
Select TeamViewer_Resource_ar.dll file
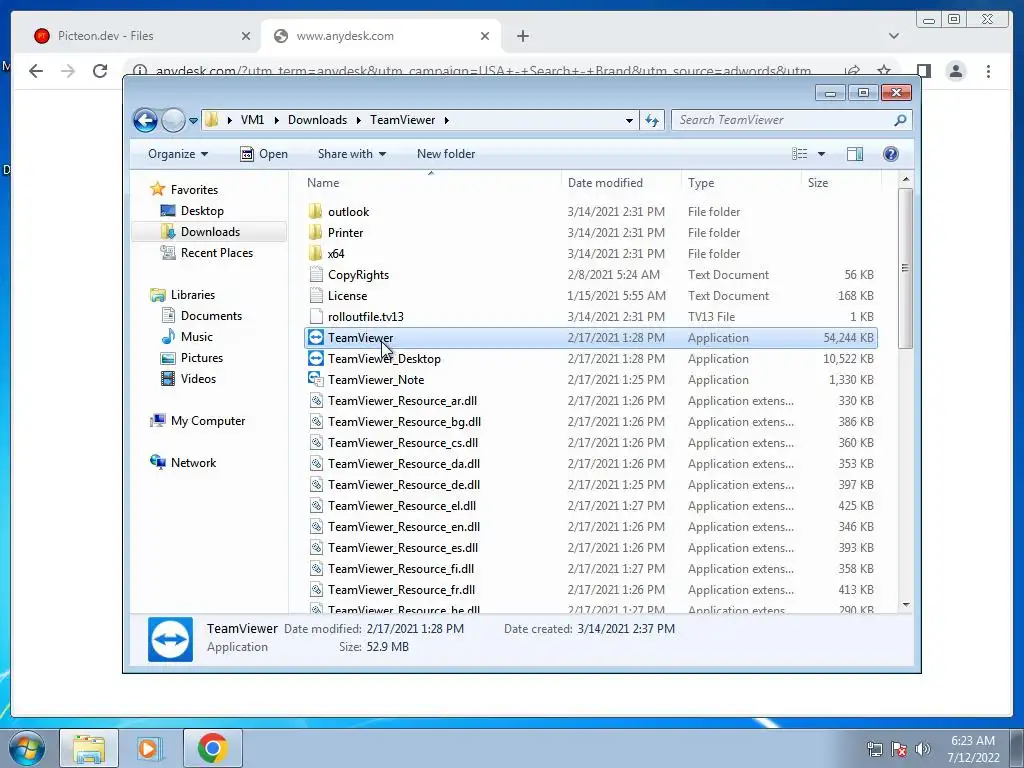point(402,400)
